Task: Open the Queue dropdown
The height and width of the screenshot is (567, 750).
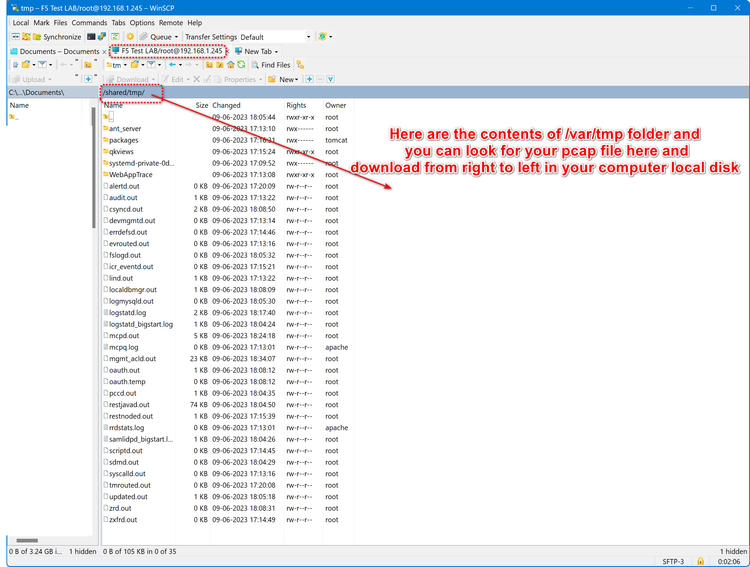Action: [161, 37]
